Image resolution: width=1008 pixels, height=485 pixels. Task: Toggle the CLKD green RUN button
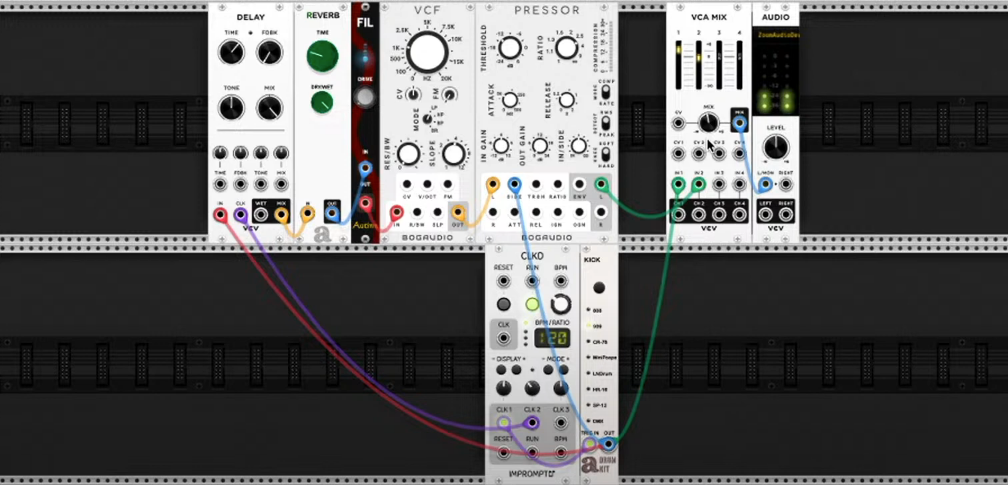click(532, 304)
